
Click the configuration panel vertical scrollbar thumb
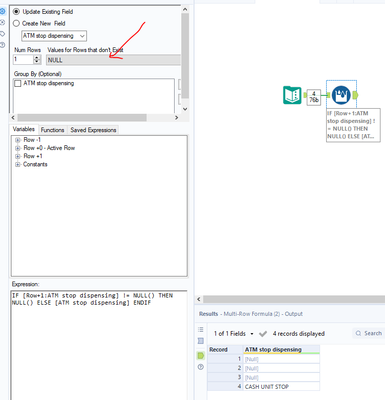(185, 56)
